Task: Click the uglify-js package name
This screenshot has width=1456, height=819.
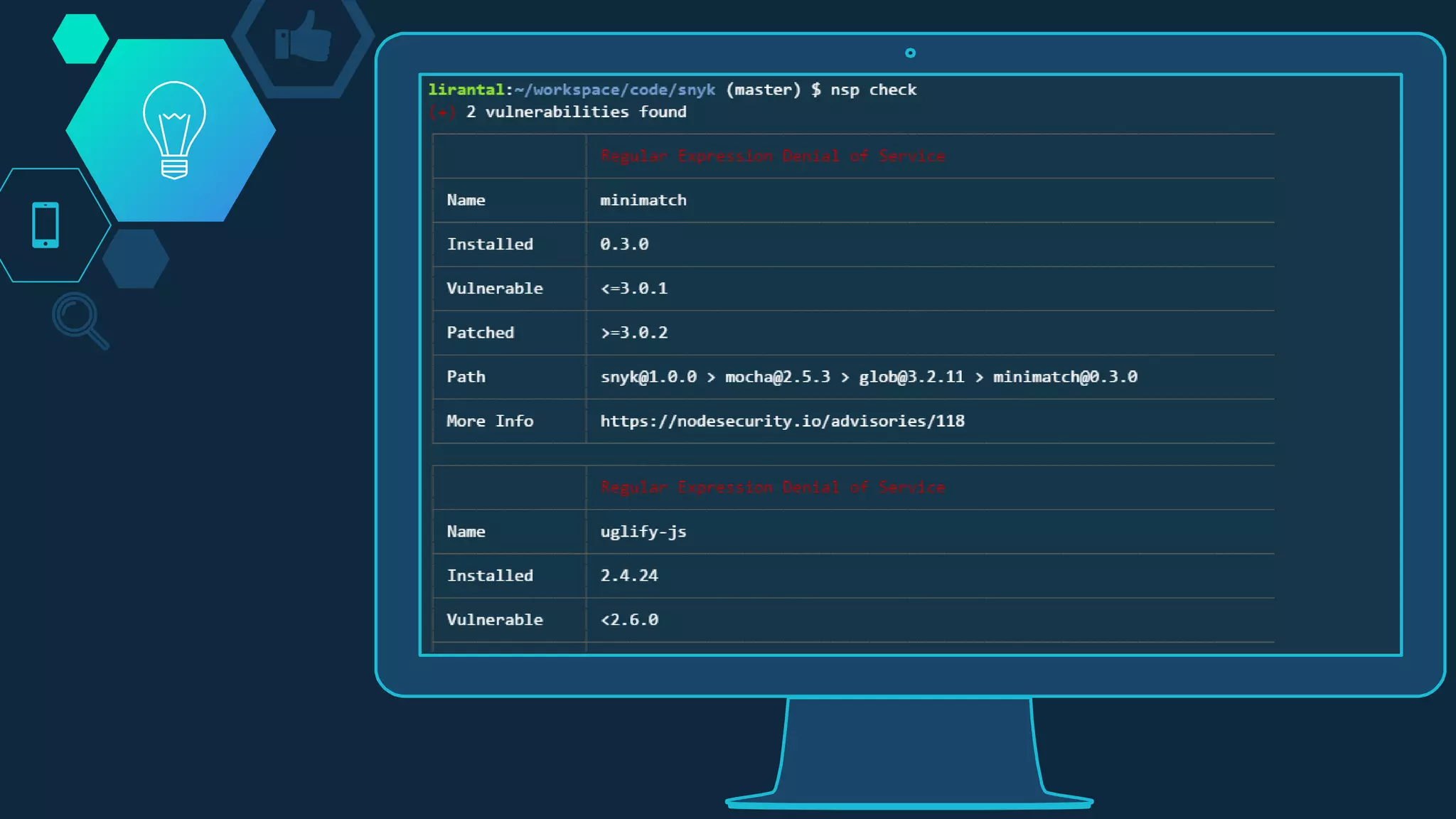Action: [643, 531]
